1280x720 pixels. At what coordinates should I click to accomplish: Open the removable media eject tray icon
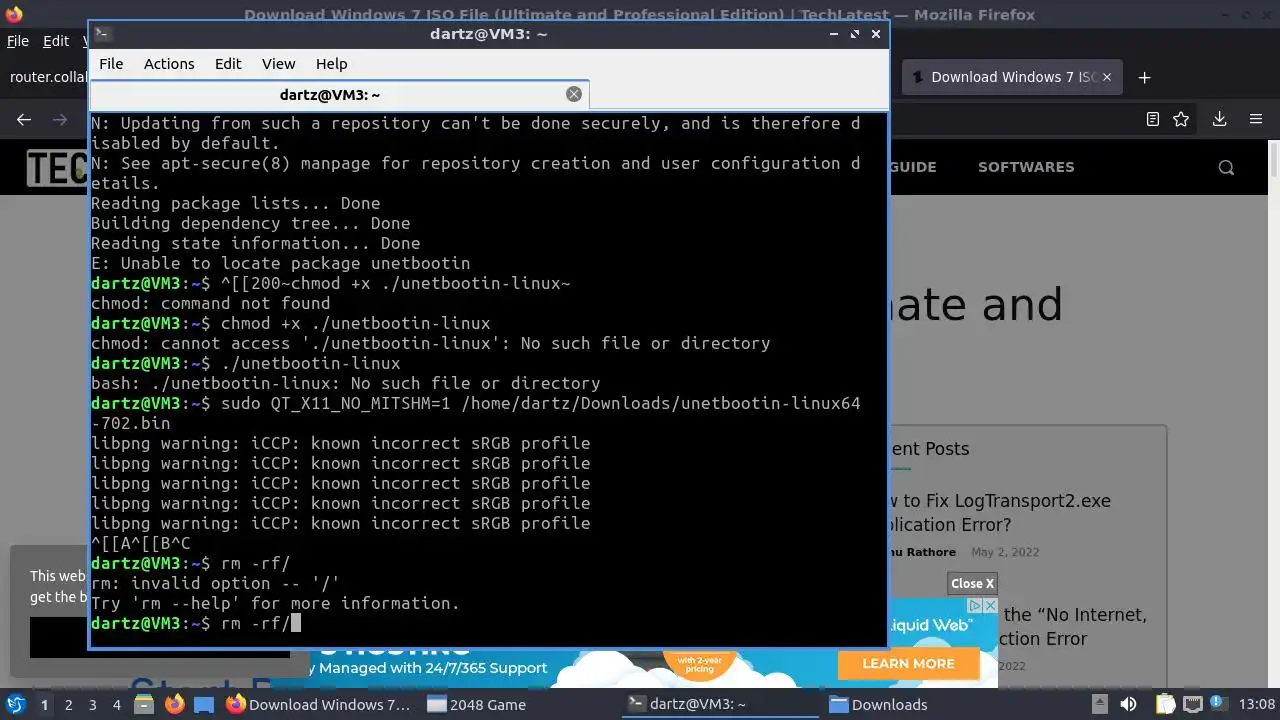(x=1099, y=704)
